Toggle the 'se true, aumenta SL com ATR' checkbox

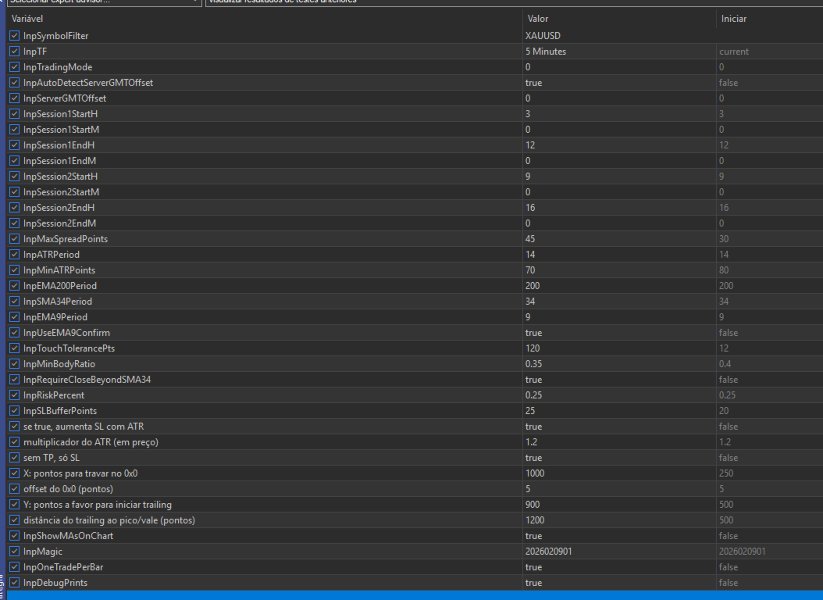[14, 426]
